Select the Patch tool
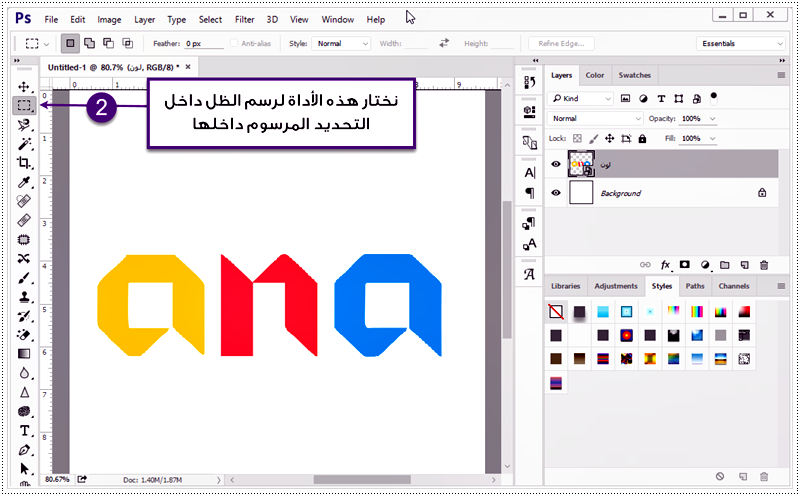800x496 pixels. [23, 239]
